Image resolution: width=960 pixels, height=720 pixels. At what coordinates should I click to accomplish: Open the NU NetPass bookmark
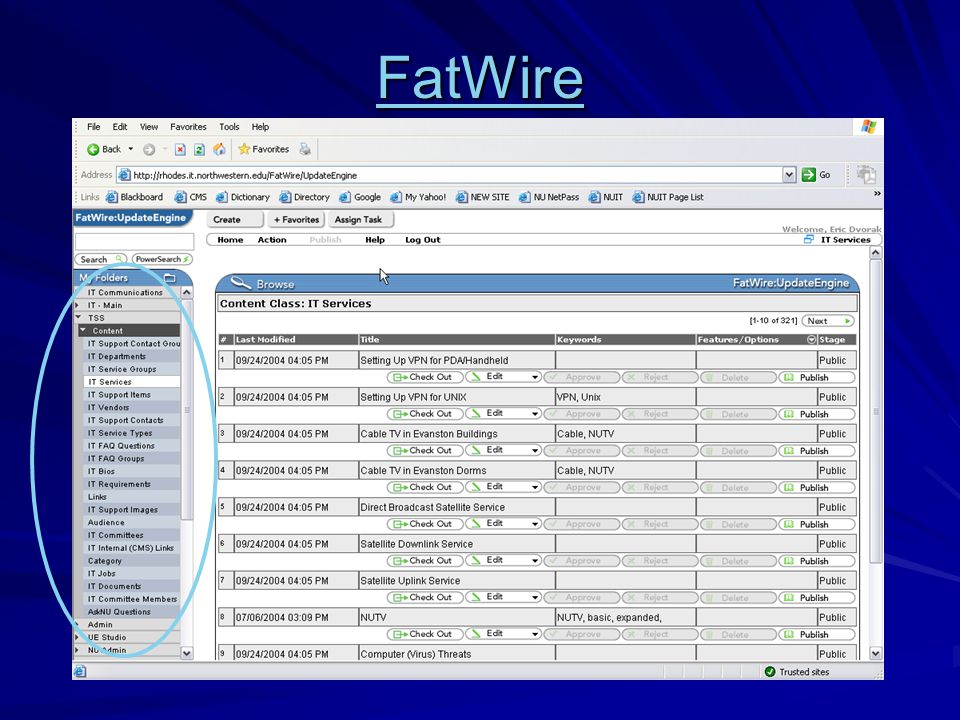click(x=549, y=197)
